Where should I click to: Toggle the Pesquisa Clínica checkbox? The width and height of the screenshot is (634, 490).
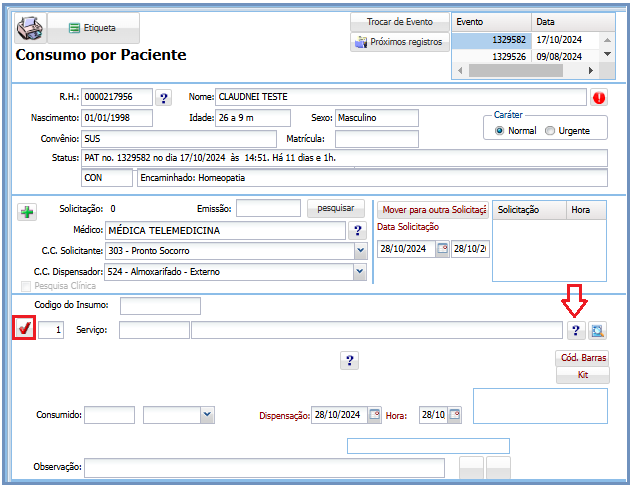tap(26, 286)
